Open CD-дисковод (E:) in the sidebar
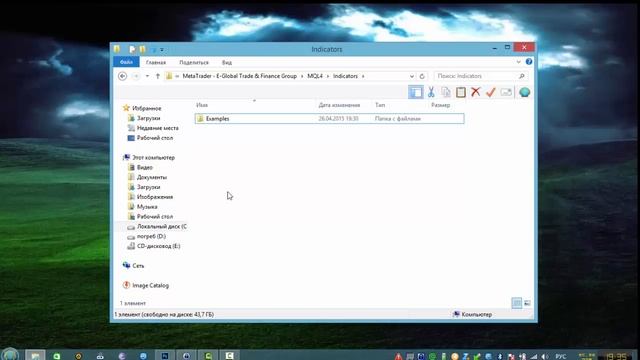 pyautogui.click(x=158, y=246)
